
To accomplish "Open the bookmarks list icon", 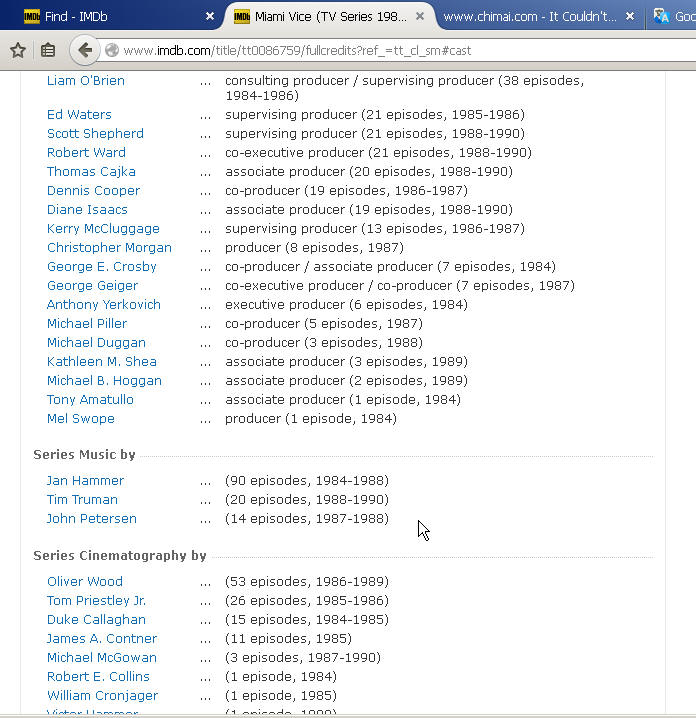I will 48,50.
